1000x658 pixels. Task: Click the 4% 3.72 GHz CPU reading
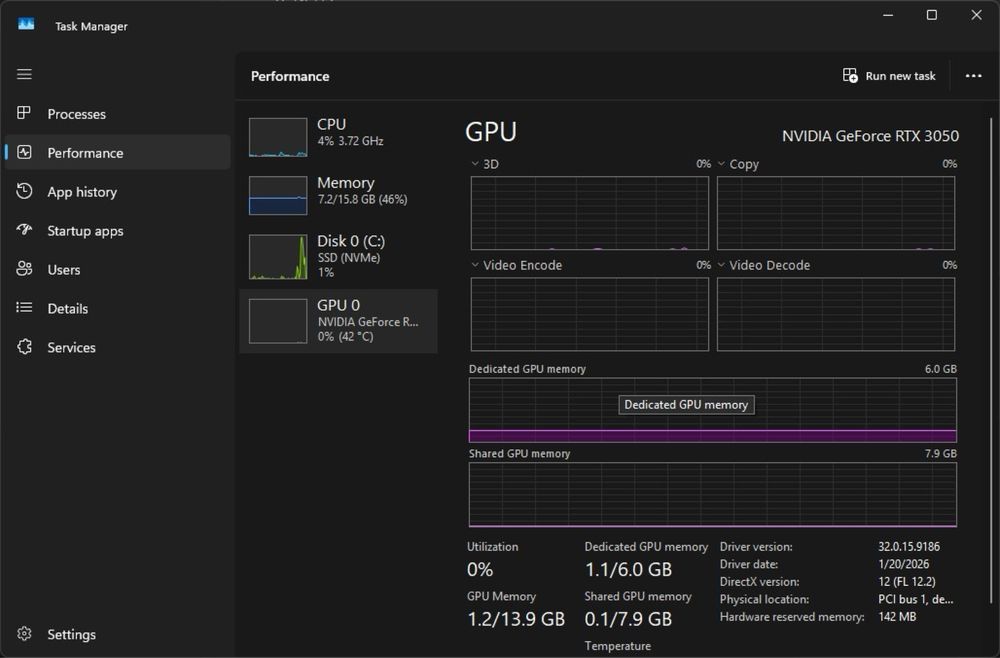[x=351, y=141]
